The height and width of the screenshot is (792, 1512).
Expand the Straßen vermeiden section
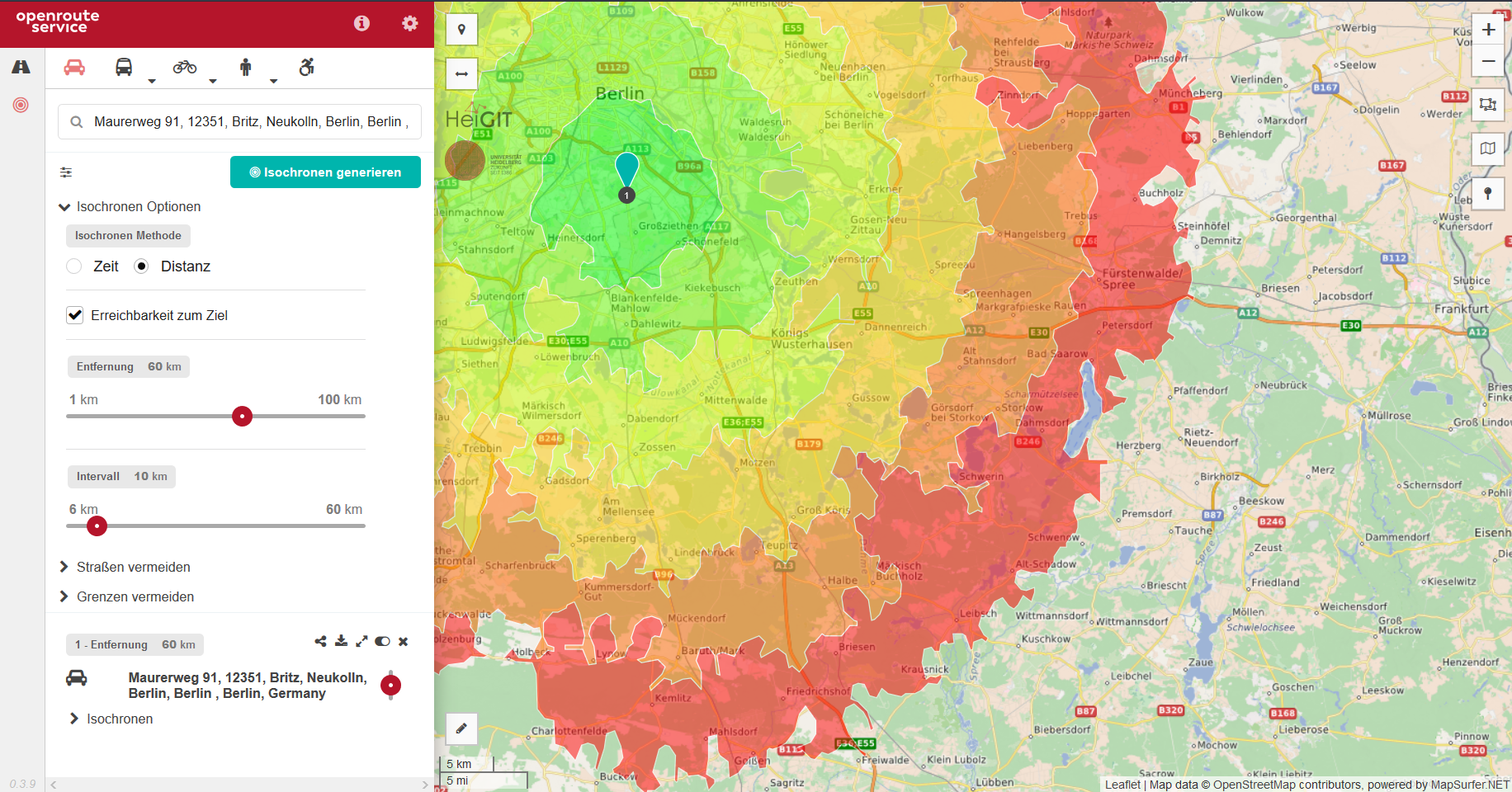(x=64, y=567)
